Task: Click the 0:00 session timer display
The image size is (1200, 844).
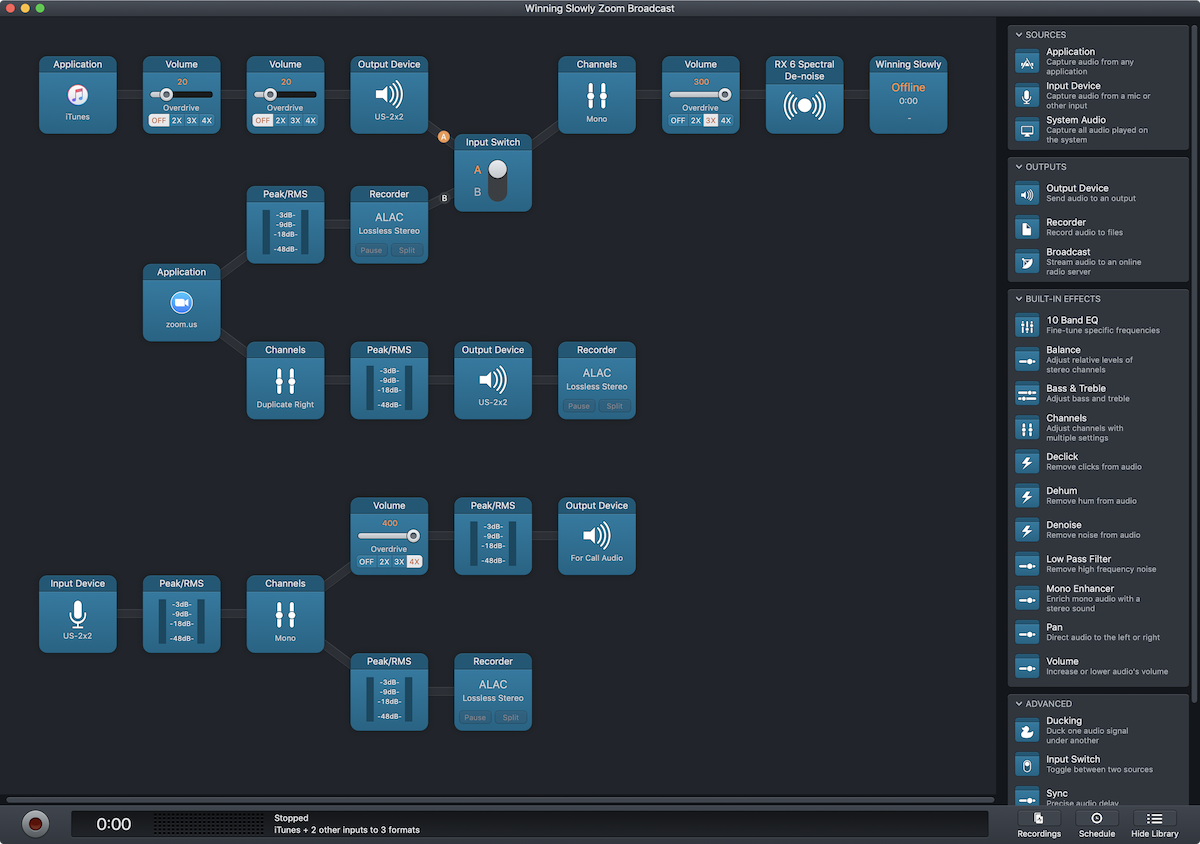Action: (114, 824)
